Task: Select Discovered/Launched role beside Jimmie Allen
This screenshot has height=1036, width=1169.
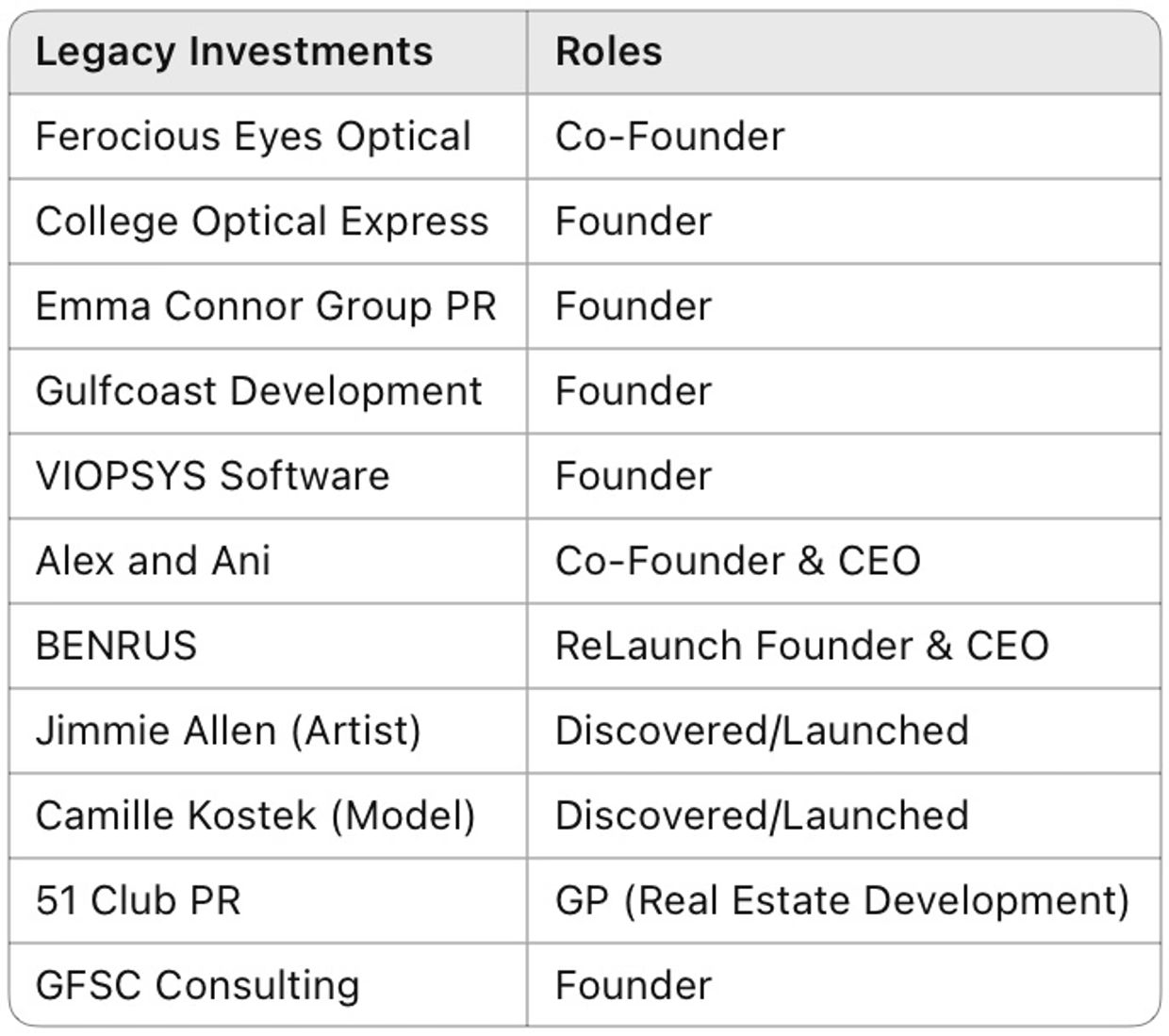Action: pyautogui.click(x=762, y=731)
